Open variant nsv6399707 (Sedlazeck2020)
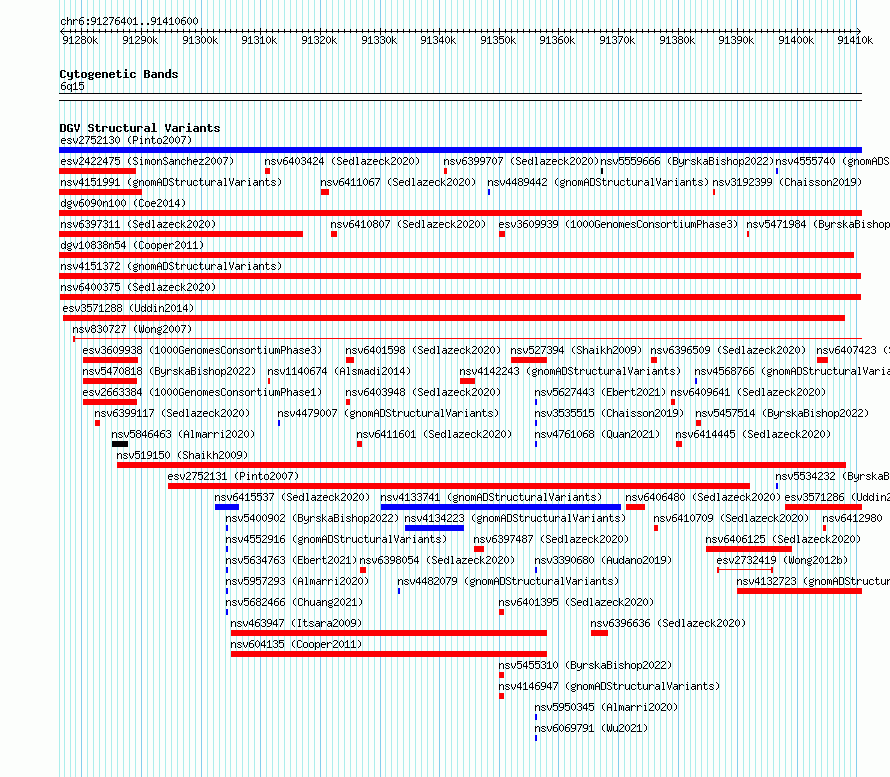The height and width of the screenshot is (777, 890). click(x=521, y=161)
